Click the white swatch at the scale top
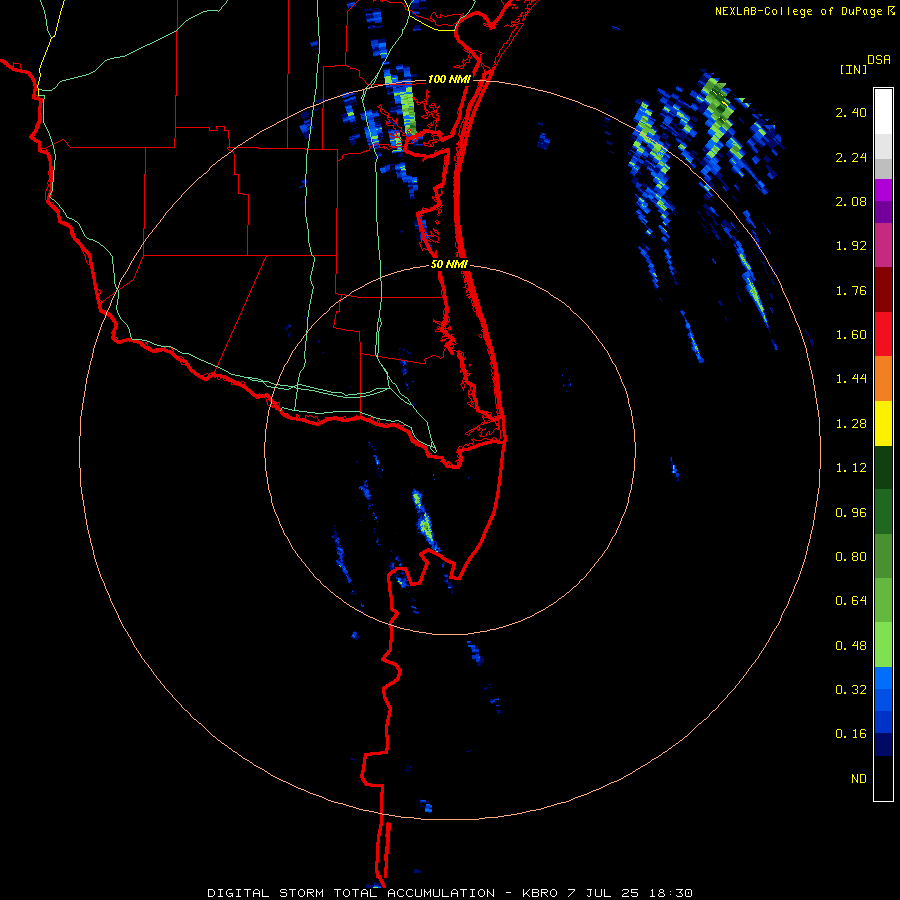The height and width of the screenshot is (900, 900). click(x=883, y=112)
